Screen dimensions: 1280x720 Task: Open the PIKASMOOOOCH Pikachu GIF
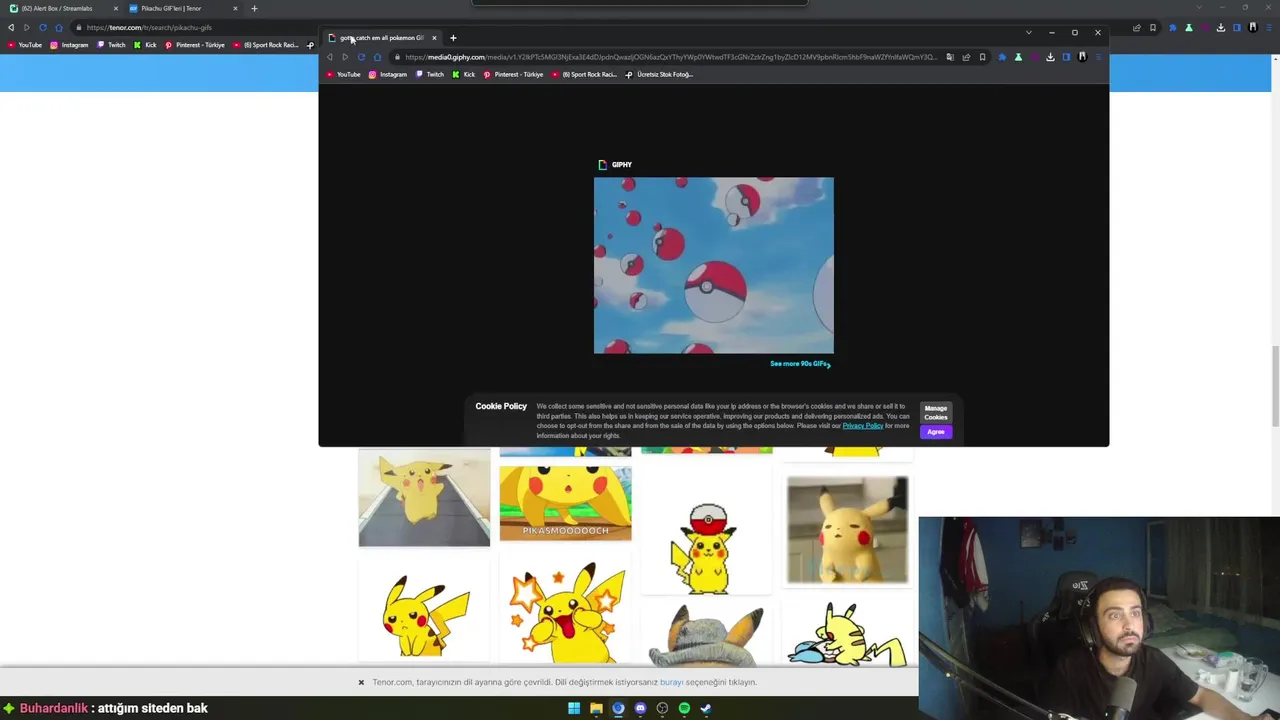565,503
